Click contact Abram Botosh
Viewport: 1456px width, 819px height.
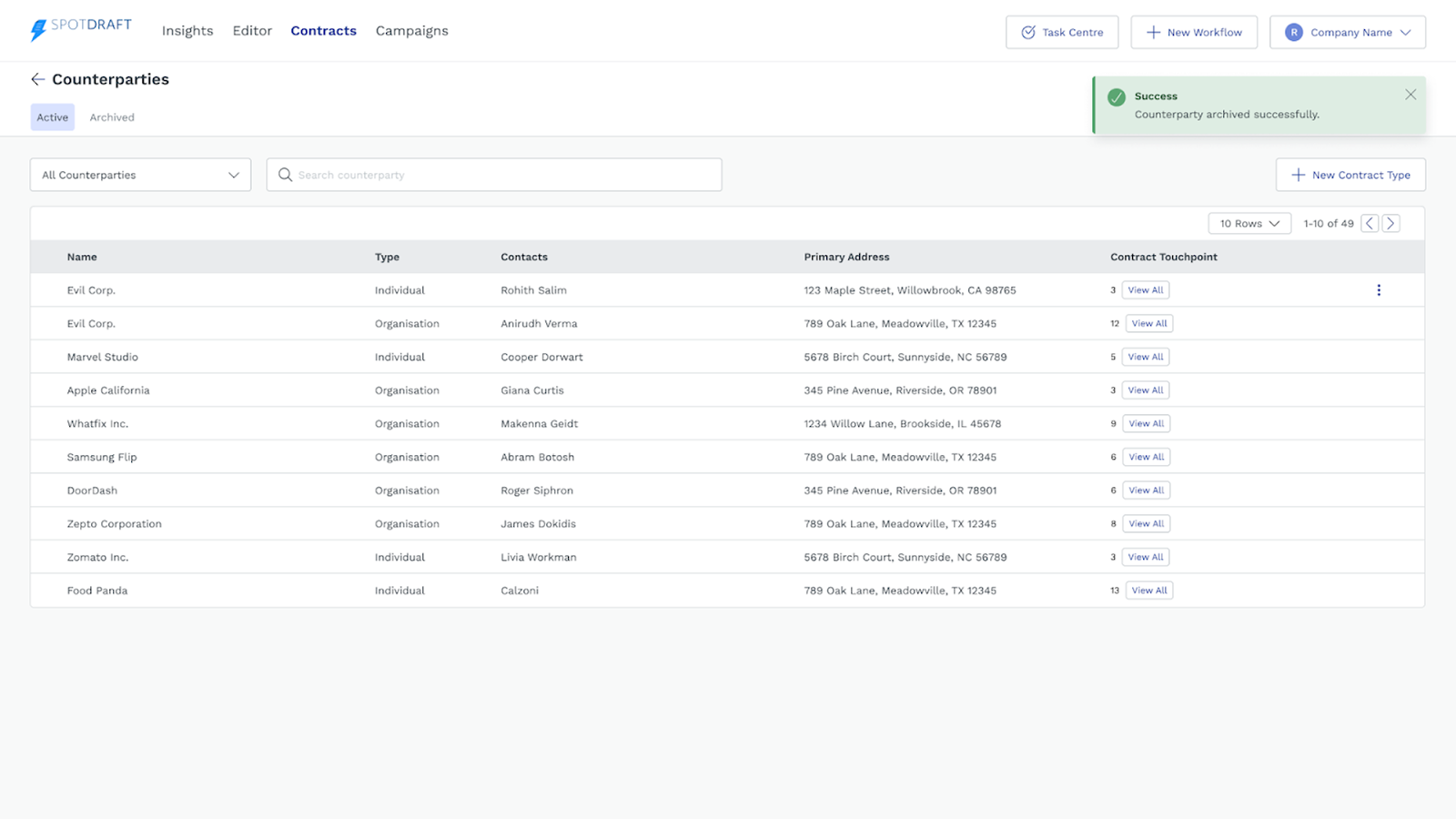pos(537,457)
